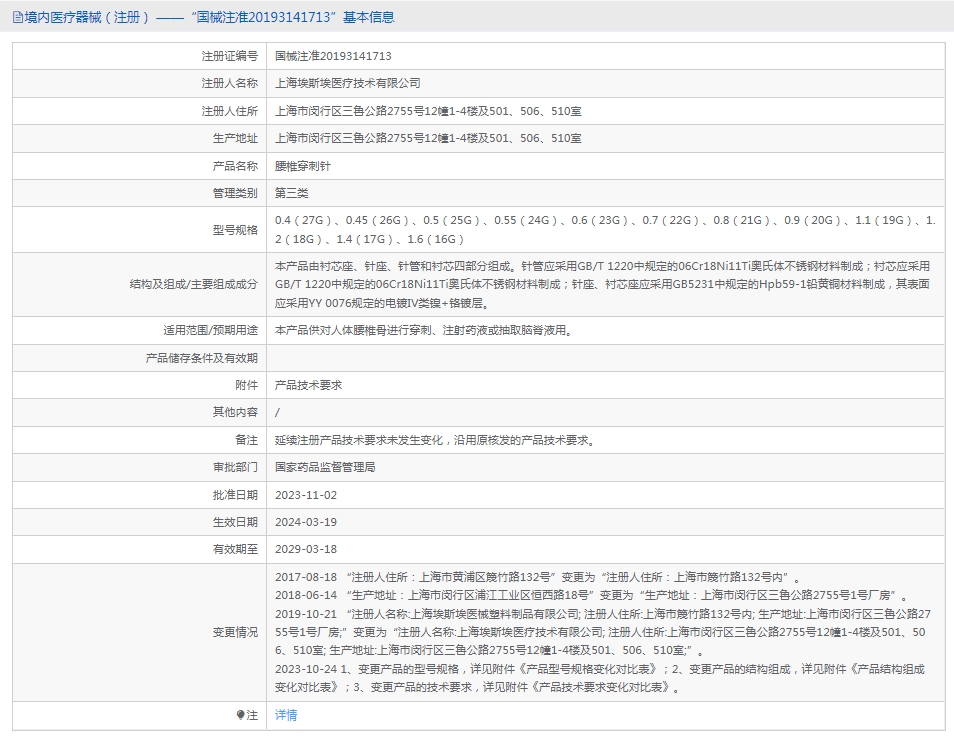Click the 型号规格 row label
The width and height of the screenshot is (954, 739).
tap(235, 230)
